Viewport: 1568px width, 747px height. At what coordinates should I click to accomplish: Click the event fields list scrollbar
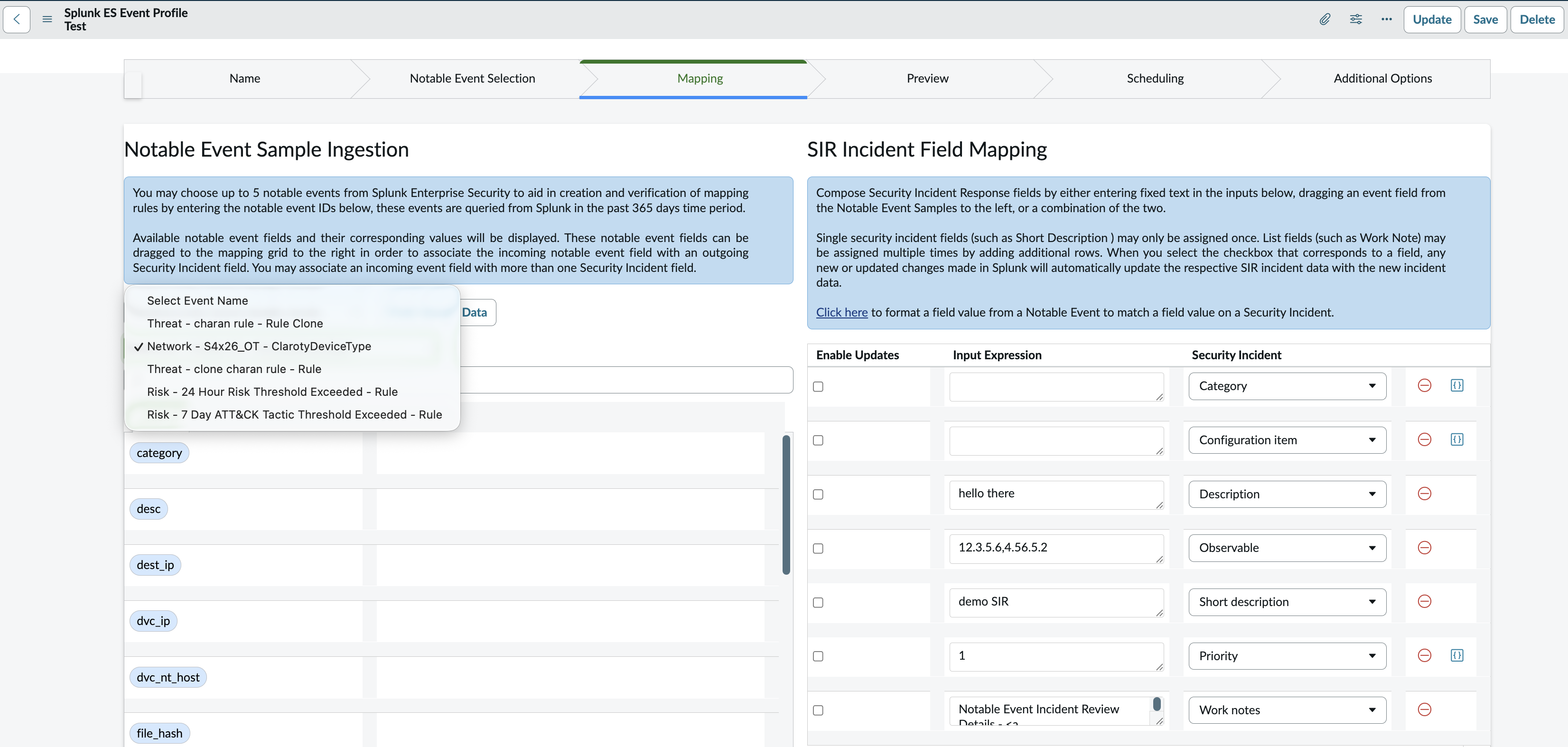pyautogui.click(x=786, y=504)
